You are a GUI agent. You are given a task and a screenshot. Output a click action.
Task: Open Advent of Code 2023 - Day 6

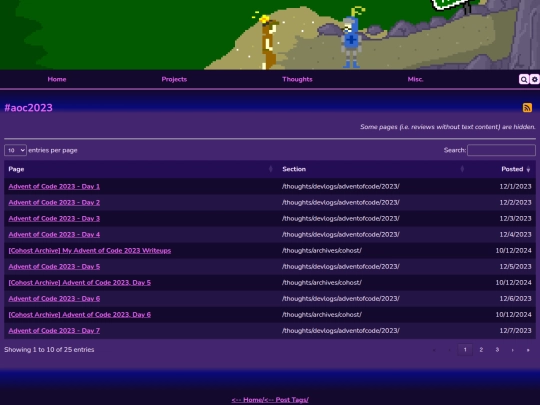click(x=54, y=299)
